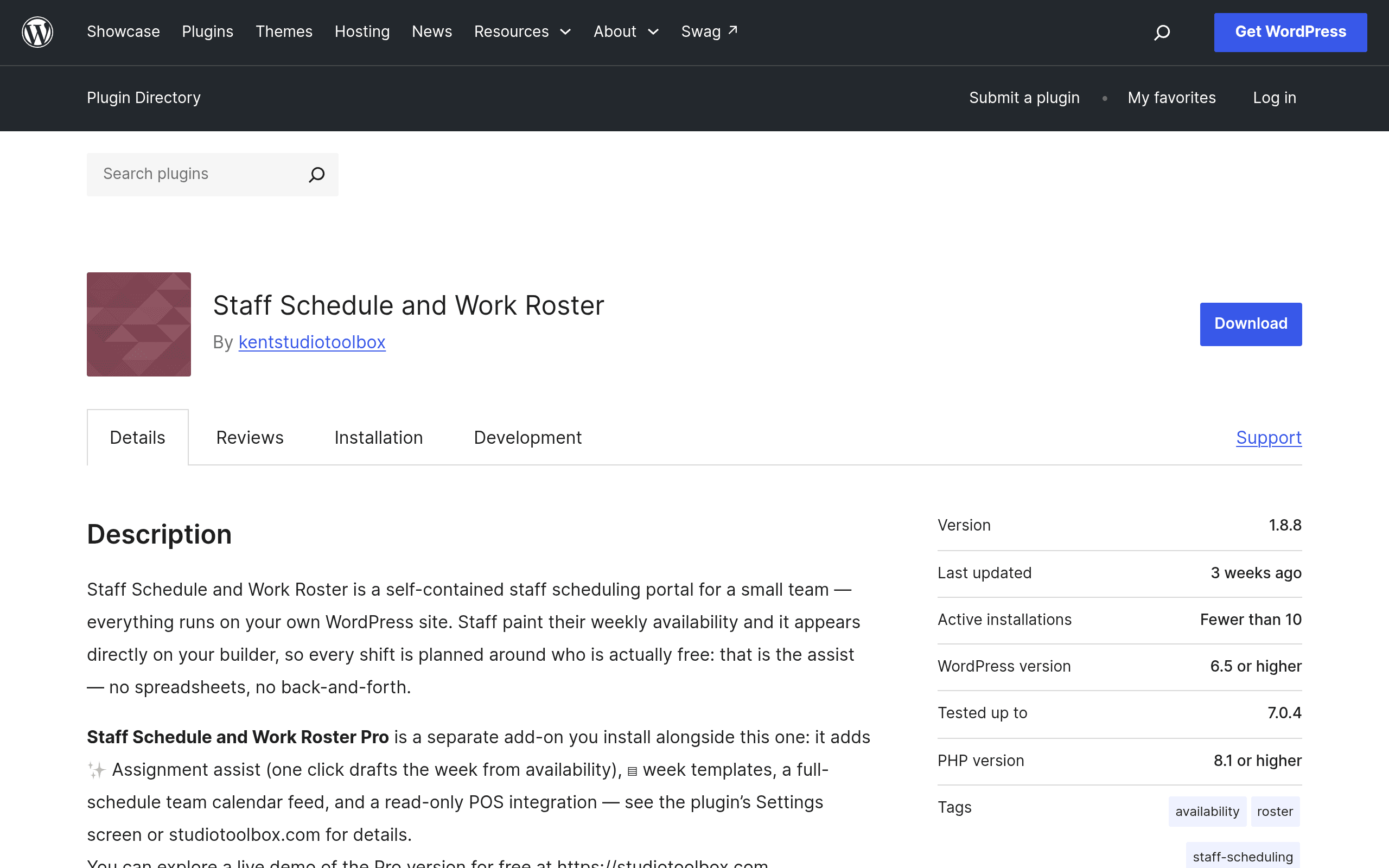Open the Support link
The image size is (1389, 868).
(x=1269, y=437)
